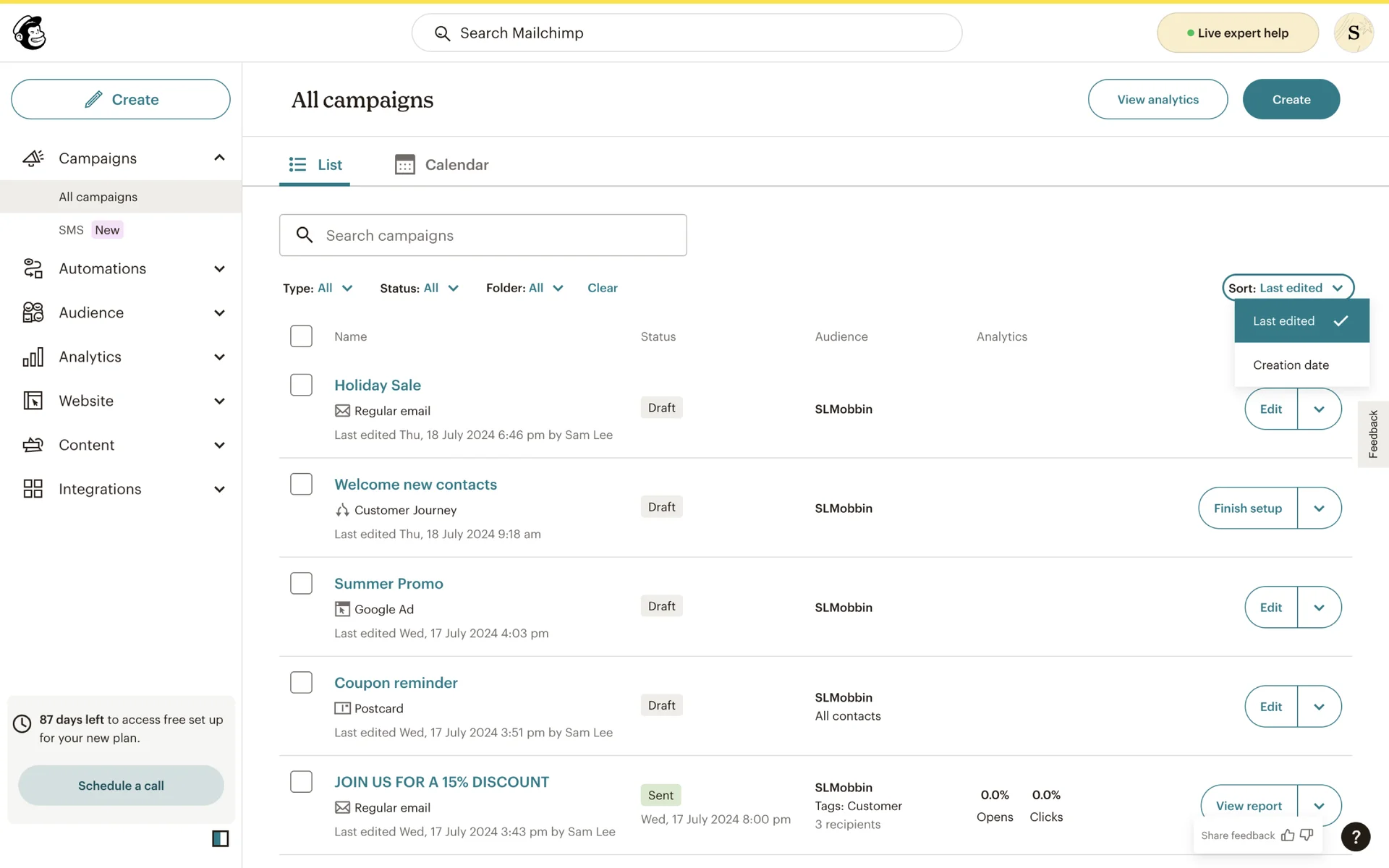Click the Search campaigns field
Image resolution: width=1389 pixels, height=868 pixels.
tap(483, 235)
